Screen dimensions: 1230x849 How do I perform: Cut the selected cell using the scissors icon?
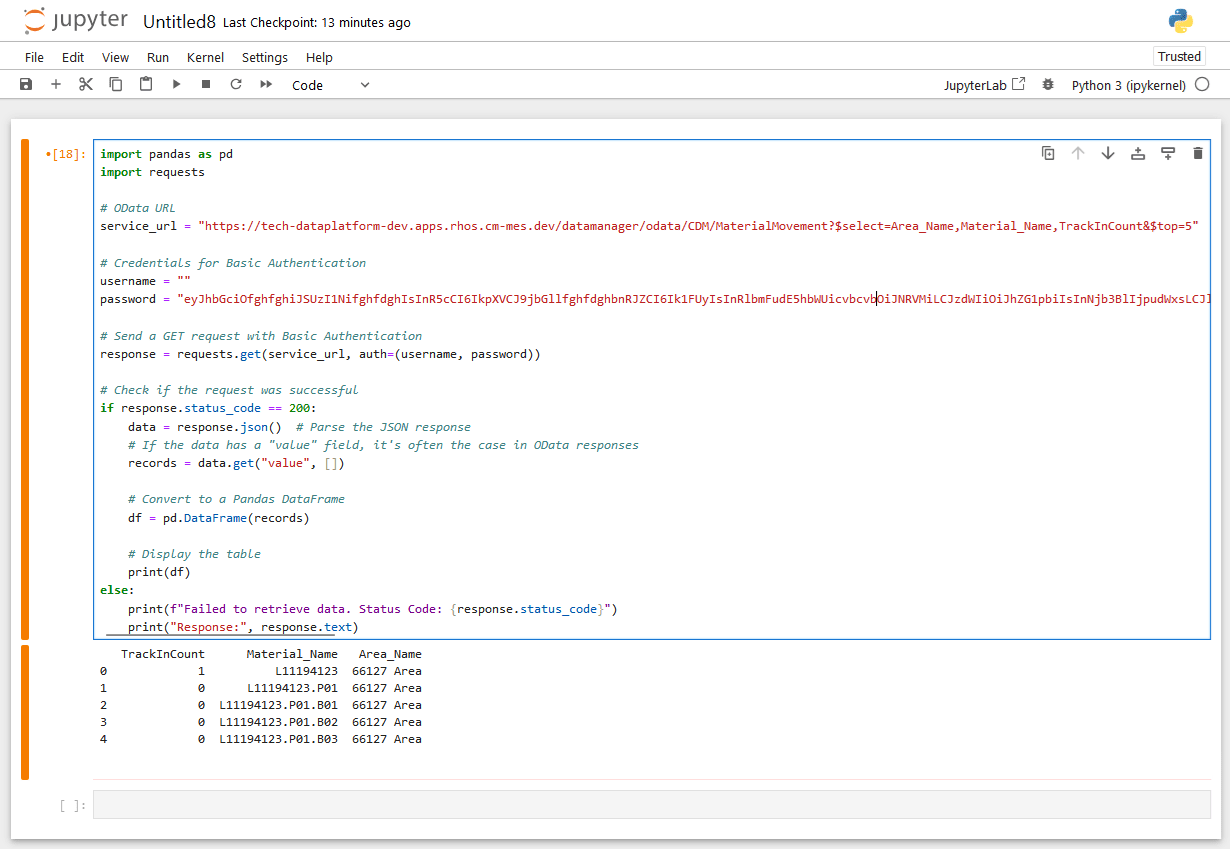click(x=86, y=85)
